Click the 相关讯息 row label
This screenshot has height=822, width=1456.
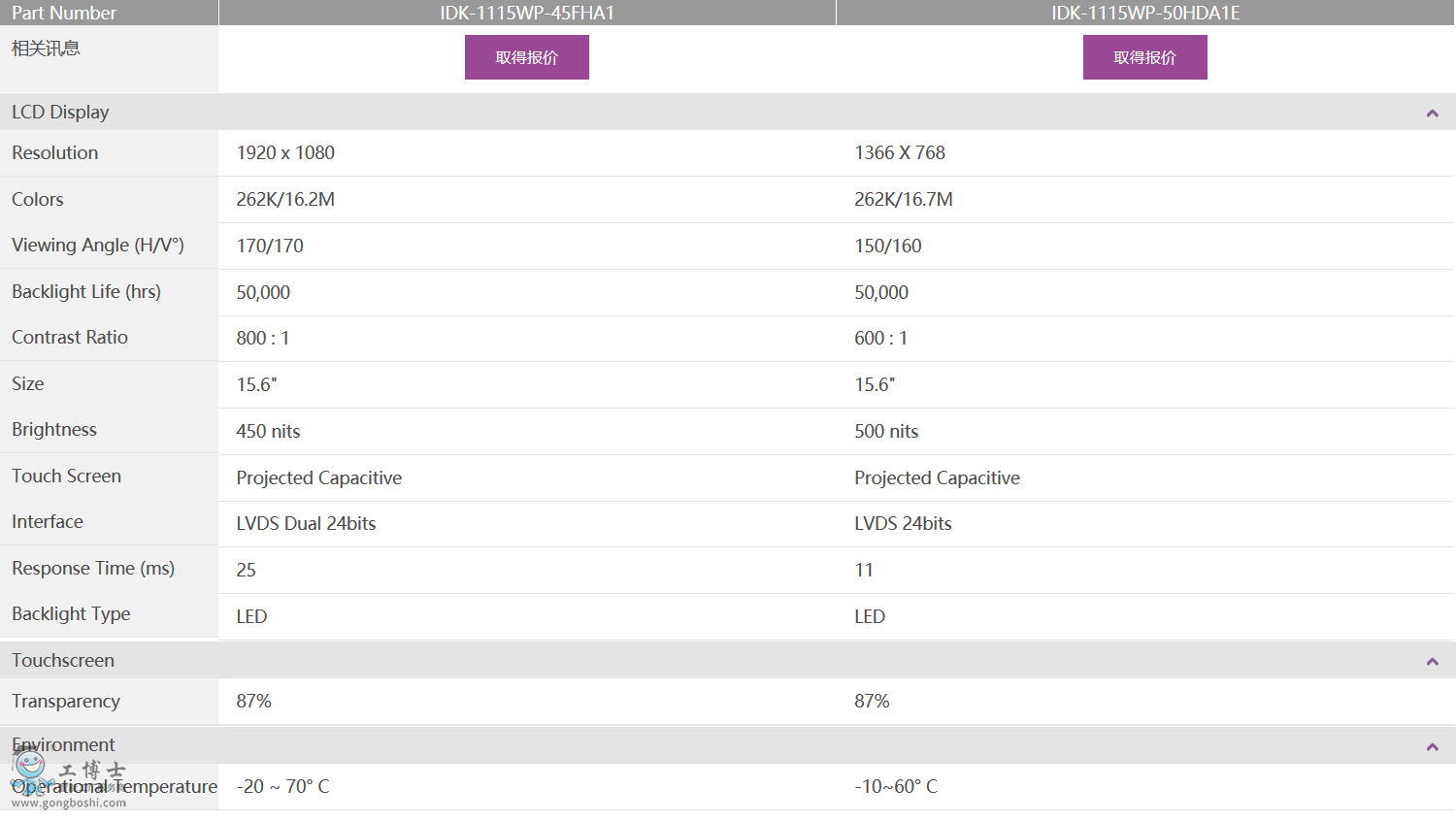(x=46, y=49)
